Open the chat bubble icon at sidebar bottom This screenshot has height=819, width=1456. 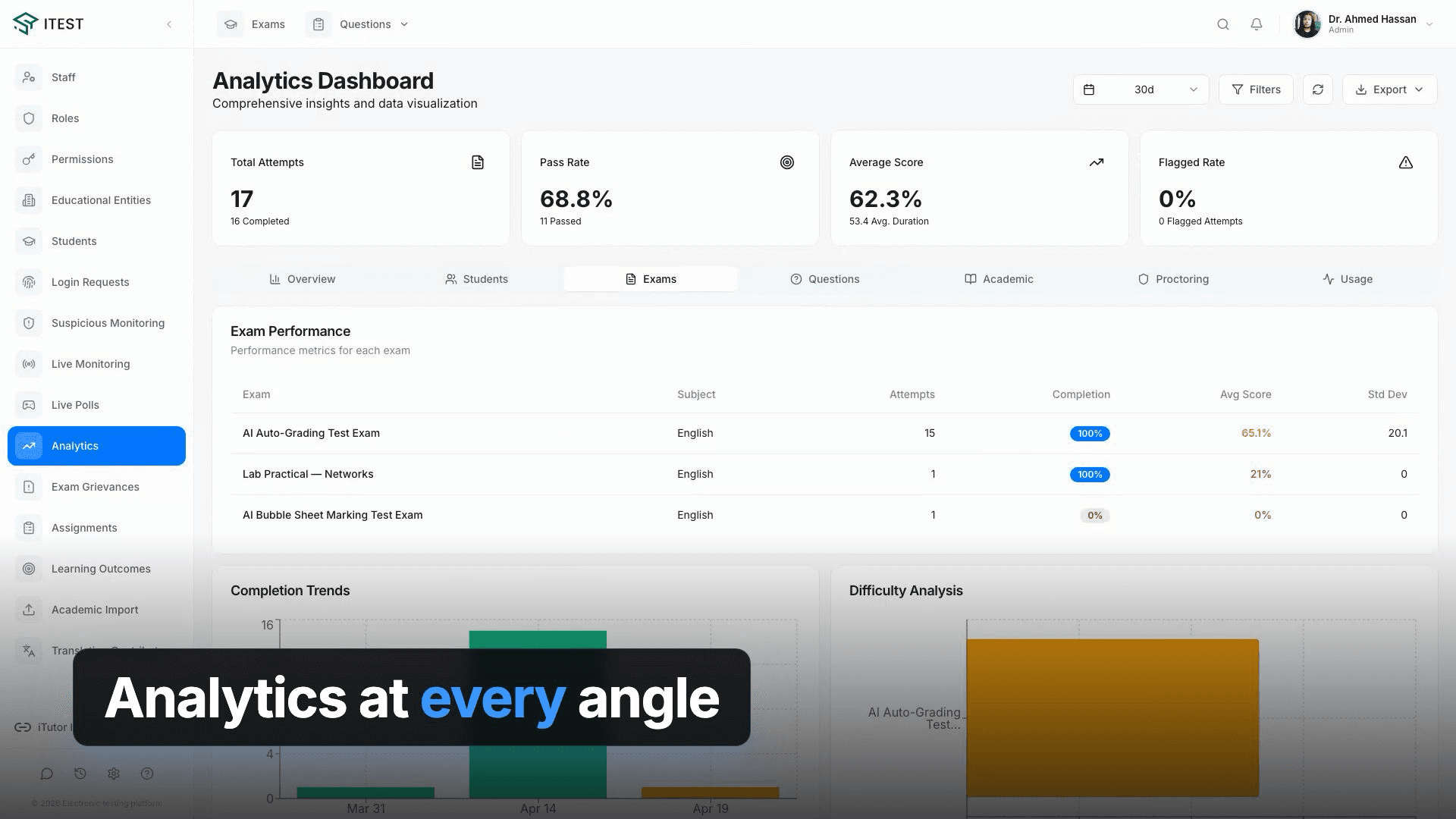(x=47, y=773)
